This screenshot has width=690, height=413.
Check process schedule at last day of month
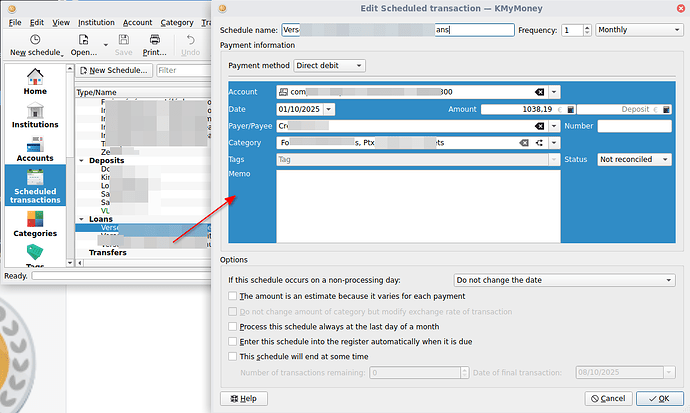pyautogui.click(x=234, y=326)
